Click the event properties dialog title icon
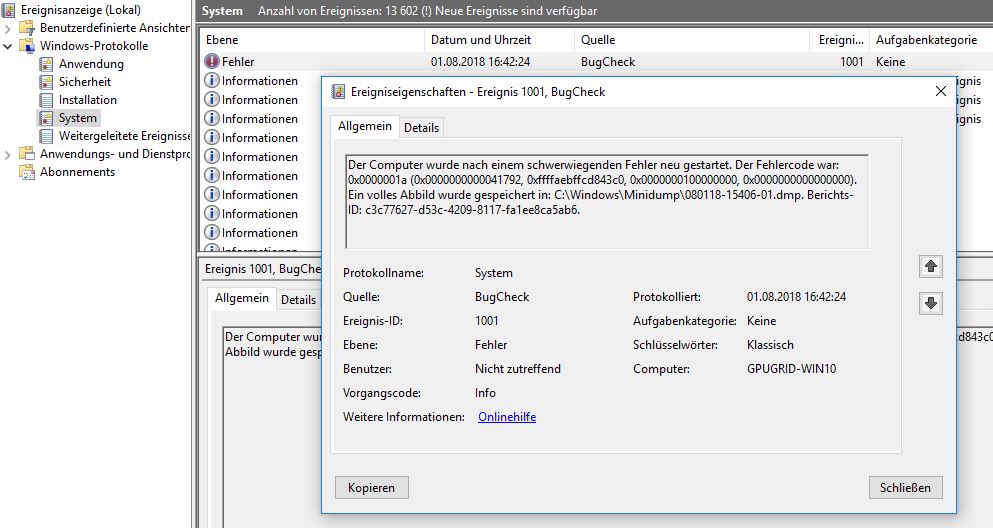The image size is (993, 528). pos(339,92)
